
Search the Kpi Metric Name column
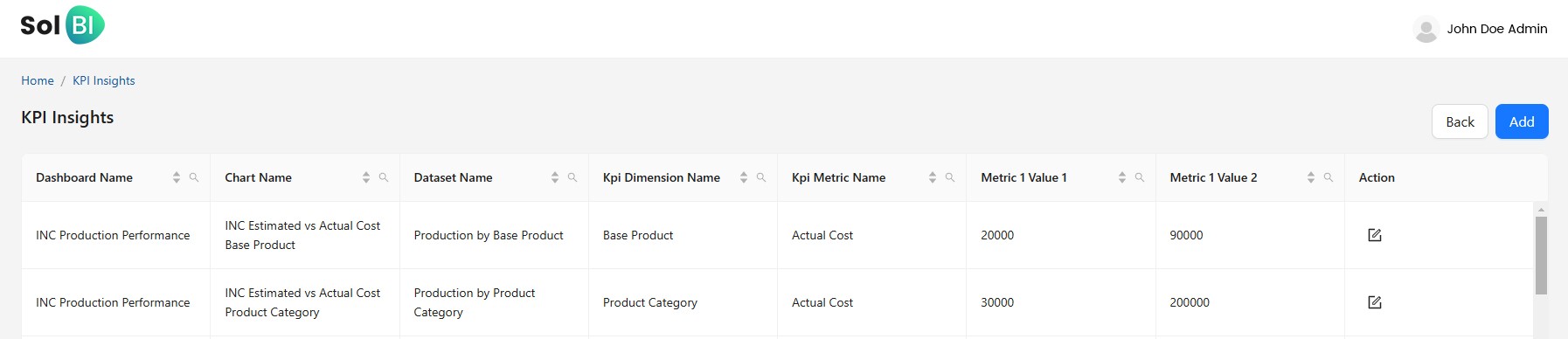(950, 177)
